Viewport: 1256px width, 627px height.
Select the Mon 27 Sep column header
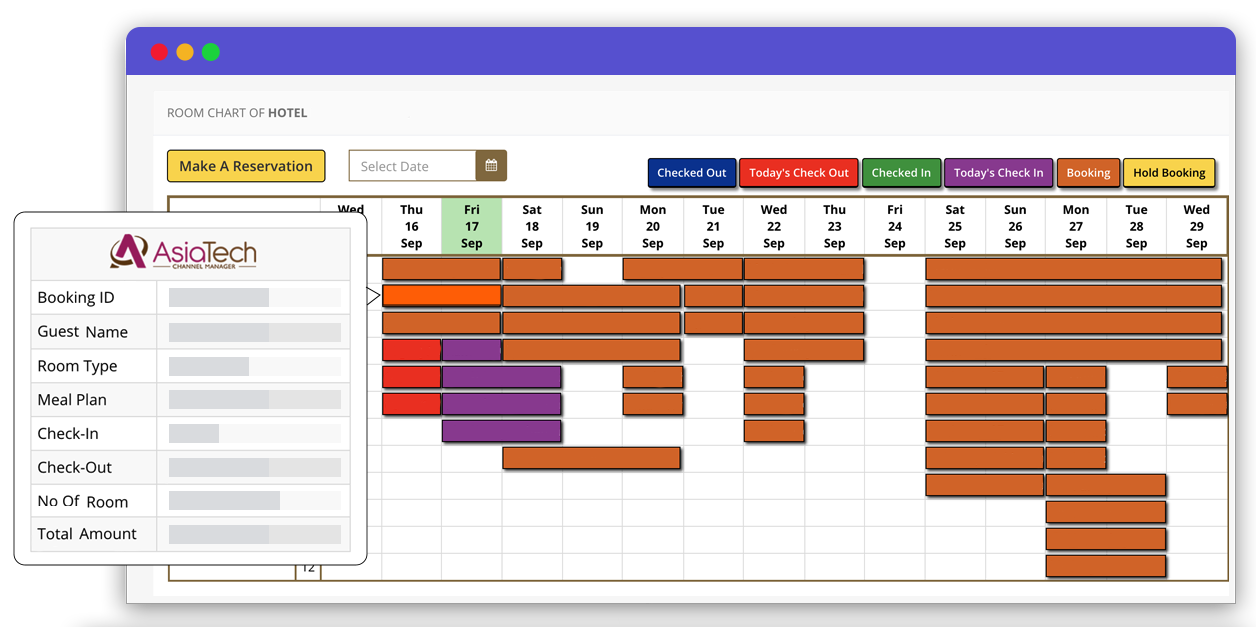pos(1076,226)
